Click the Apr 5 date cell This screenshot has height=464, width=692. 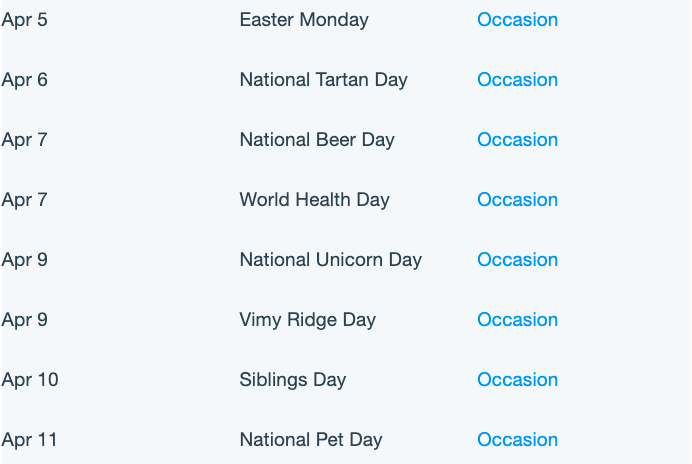[24, 20]
